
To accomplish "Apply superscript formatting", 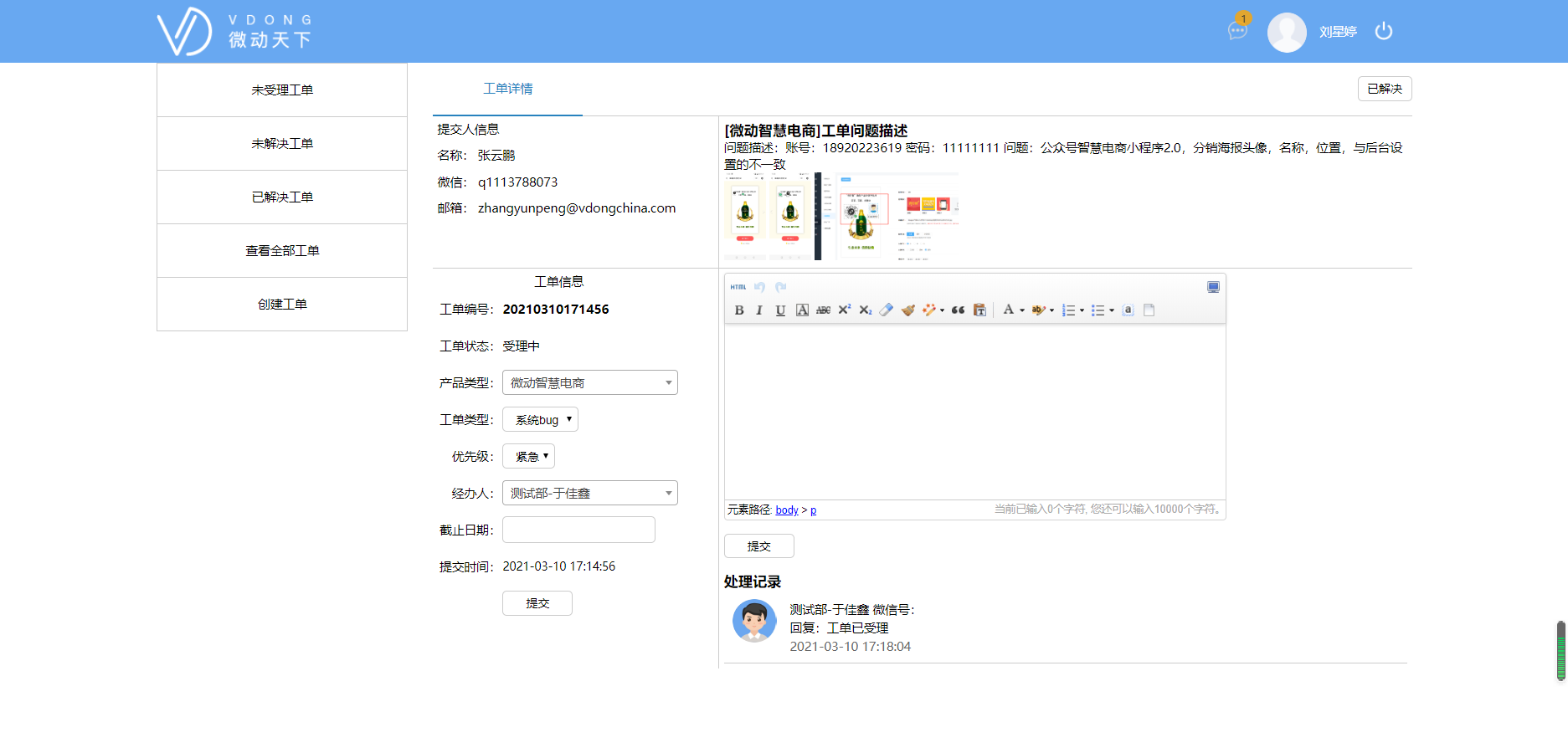I will (x=844, y=310).
